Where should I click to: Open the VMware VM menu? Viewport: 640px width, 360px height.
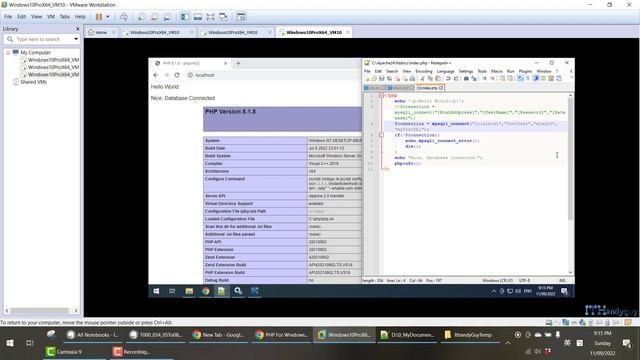click(x=51, y=17)
